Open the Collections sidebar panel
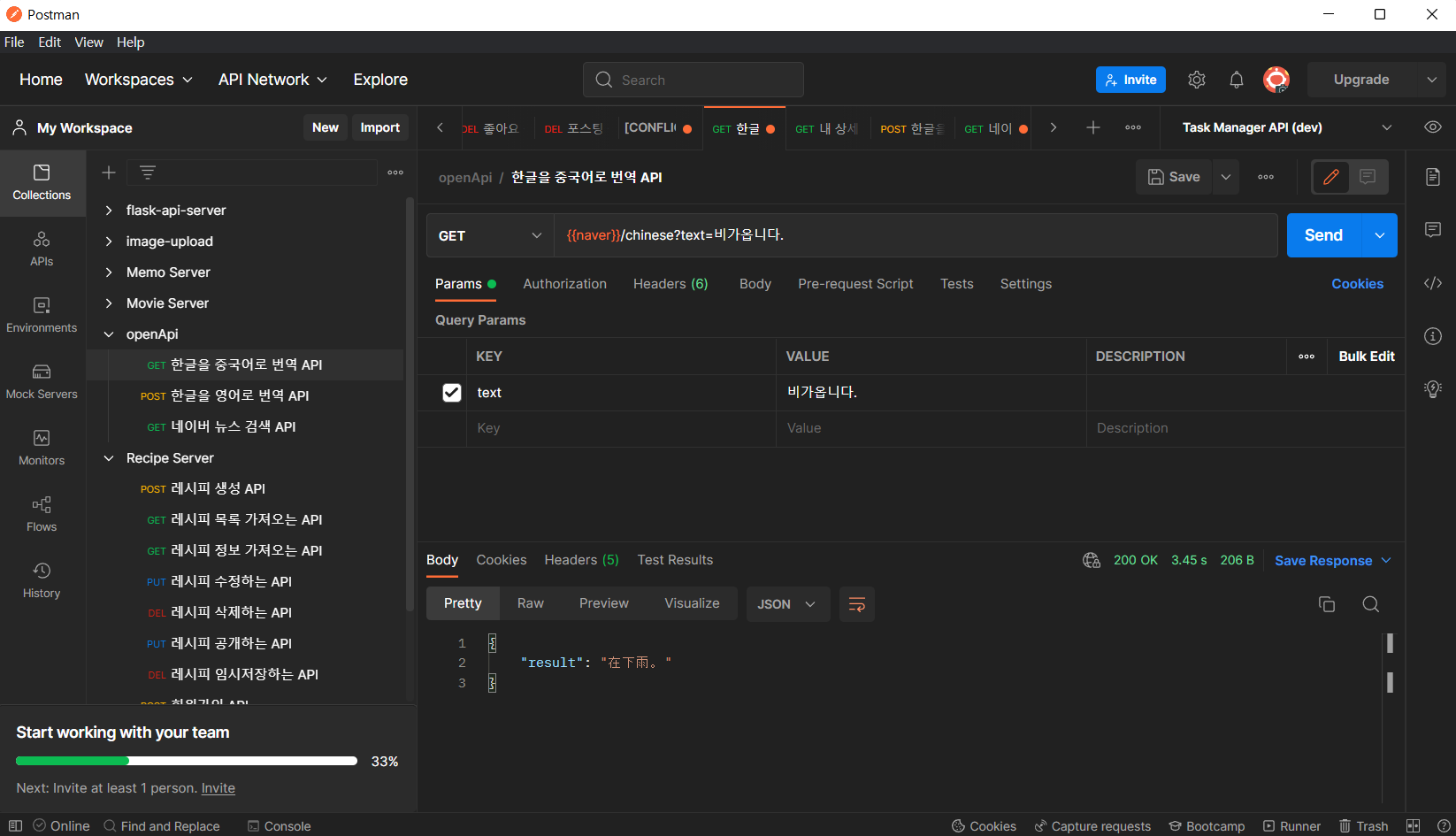The width and height of the screenshot is (1456, 836). [42, 182]
